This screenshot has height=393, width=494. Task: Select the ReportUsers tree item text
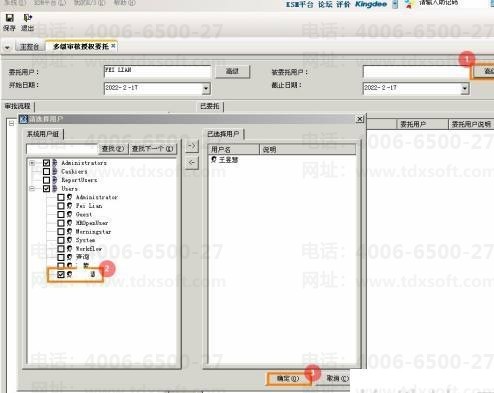coord(79,180)
